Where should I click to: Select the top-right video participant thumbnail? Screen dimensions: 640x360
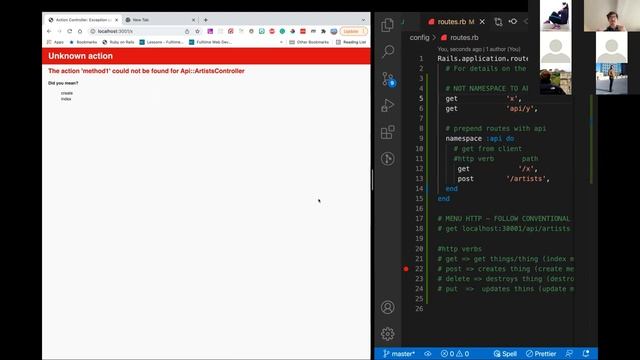pos(612,16)
